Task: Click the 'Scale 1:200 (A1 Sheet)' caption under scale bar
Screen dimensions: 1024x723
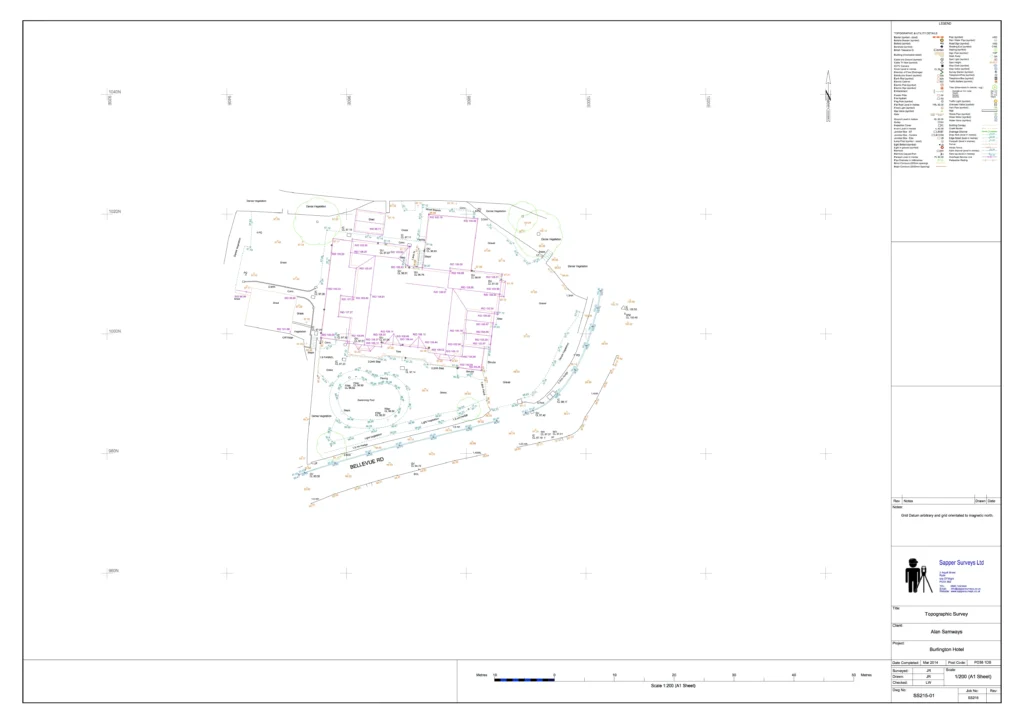Action: [x=673, y=686]
